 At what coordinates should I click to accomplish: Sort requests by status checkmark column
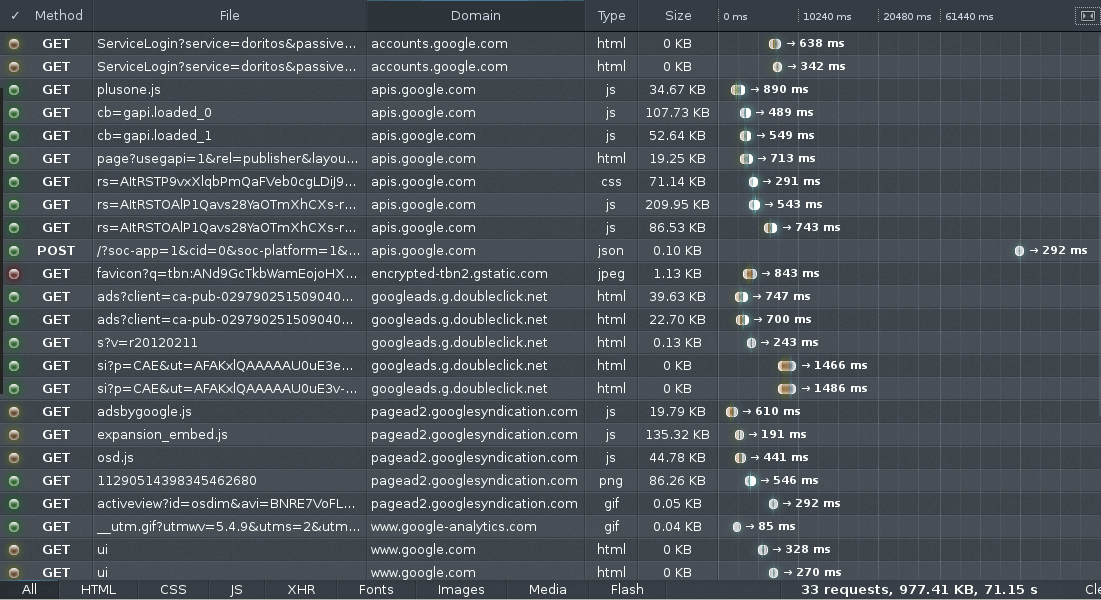[x=15, y=15]
